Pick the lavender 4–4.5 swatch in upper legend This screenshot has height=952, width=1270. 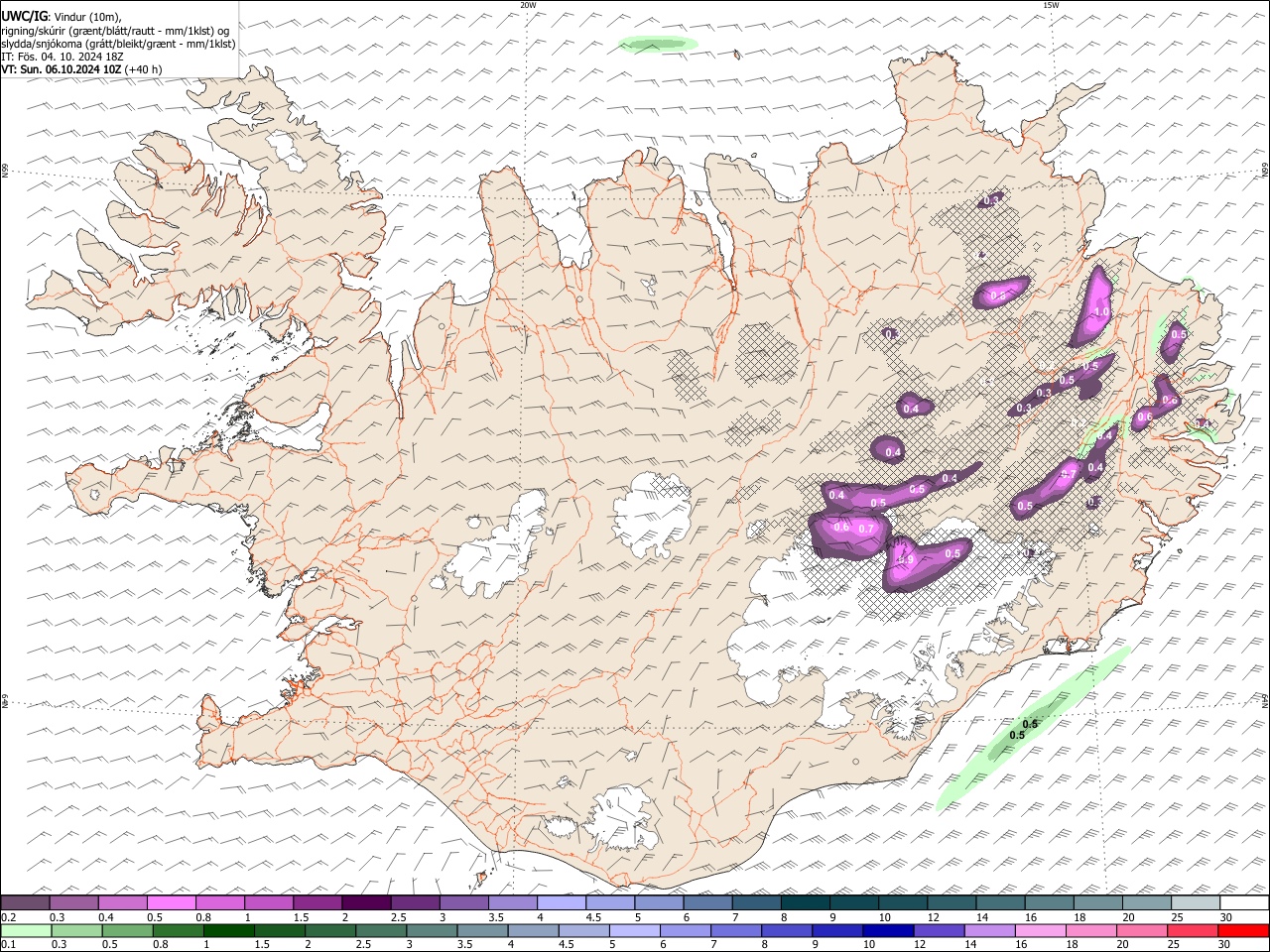[x=562, y=902]
